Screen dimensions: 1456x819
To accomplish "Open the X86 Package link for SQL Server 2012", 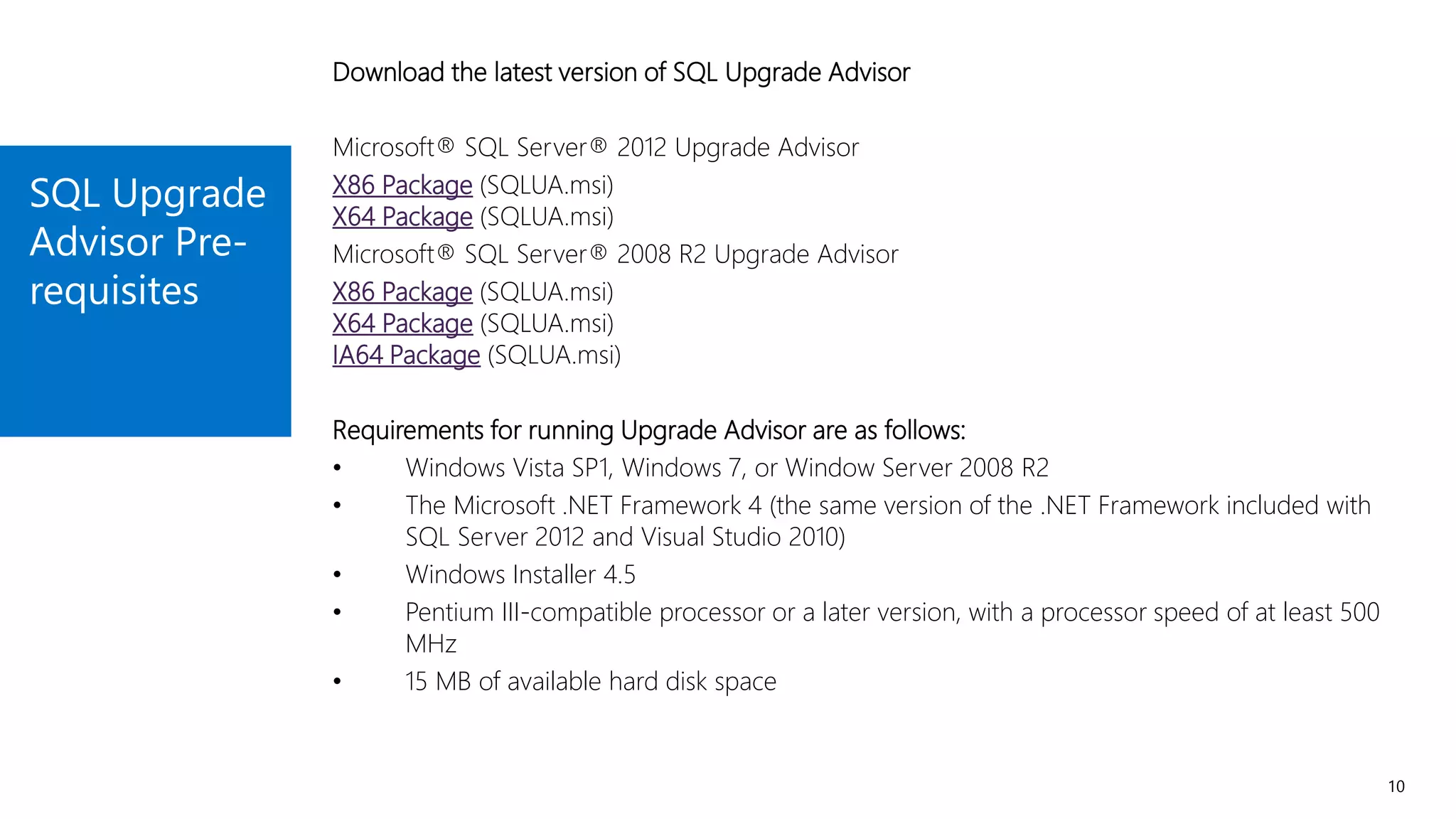I will tap(402, 186).
